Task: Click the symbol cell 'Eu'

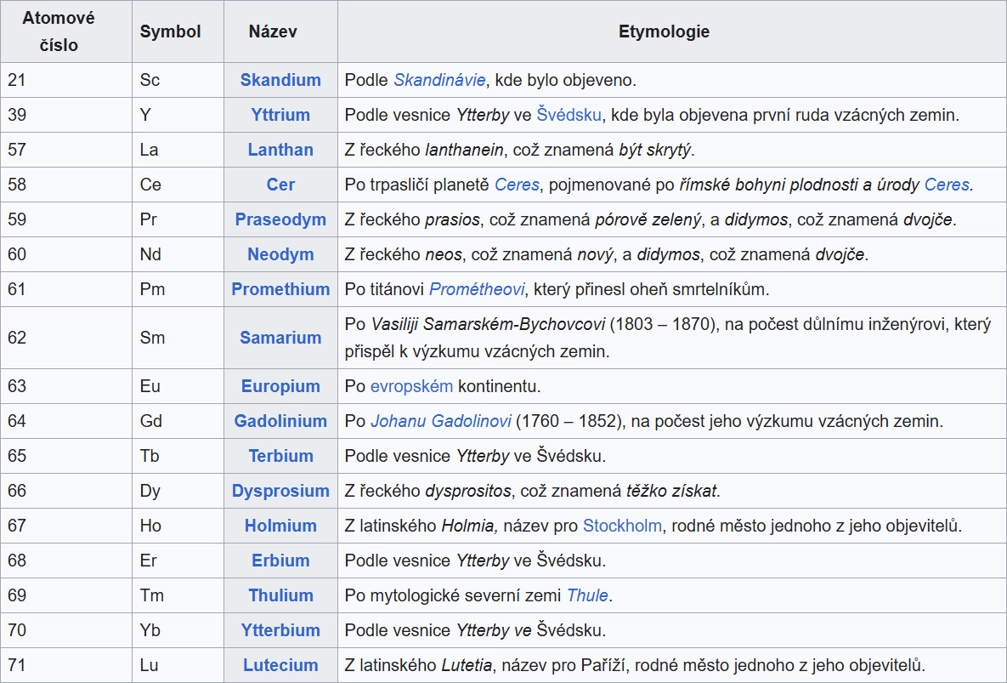Action: coord(178,386)
